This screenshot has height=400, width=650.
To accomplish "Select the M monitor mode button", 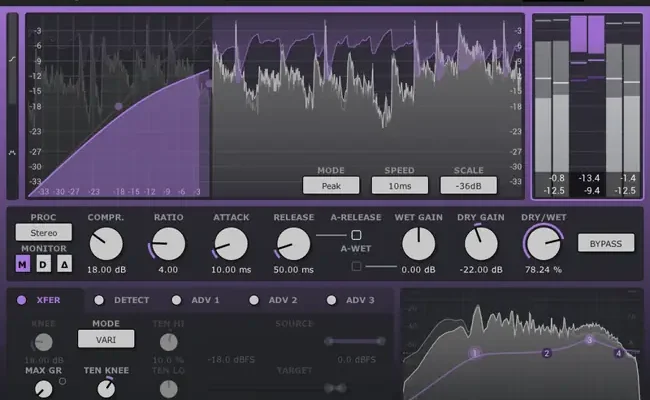I will (x=23, y=264).
